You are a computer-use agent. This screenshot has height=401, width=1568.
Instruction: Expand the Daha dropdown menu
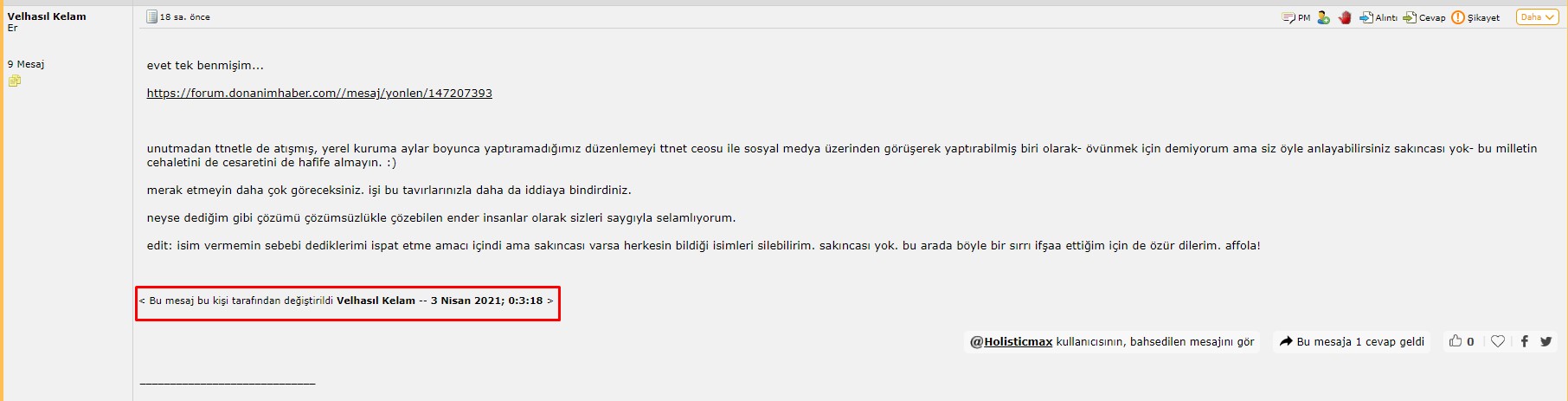tap(1537, 17)
